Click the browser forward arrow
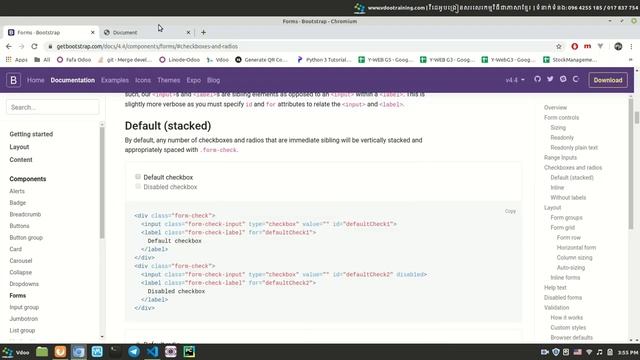This screenshot has width=640, height=360. [x=22, y=47]
